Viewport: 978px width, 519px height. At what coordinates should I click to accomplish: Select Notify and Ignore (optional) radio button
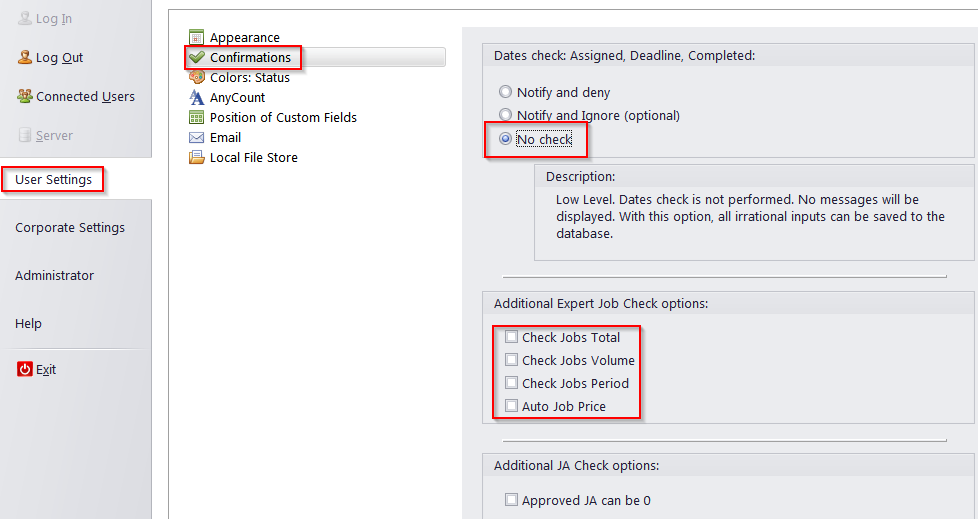pyautogui.click(x=505, y=115)
